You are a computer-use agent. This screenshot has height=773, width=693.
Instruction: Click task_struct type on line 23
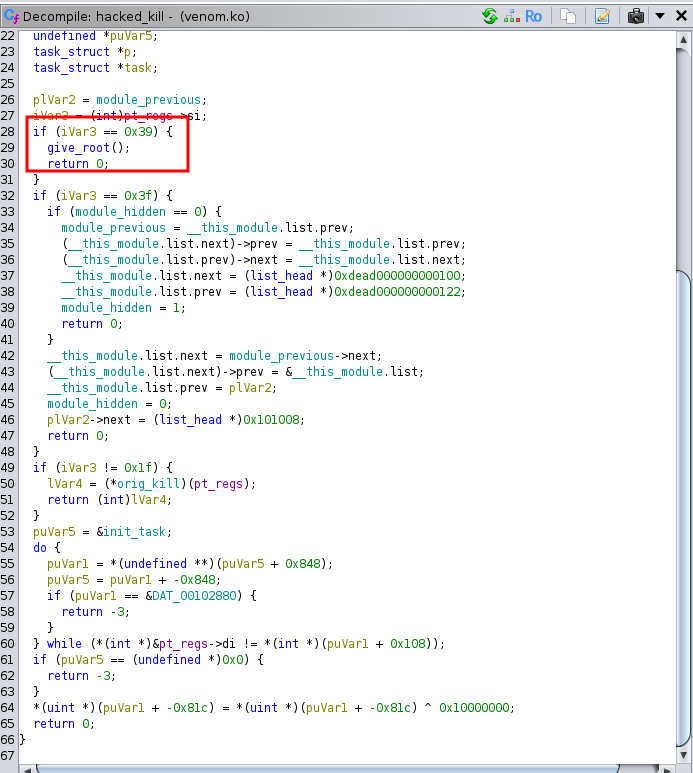(x=71, y=52)
